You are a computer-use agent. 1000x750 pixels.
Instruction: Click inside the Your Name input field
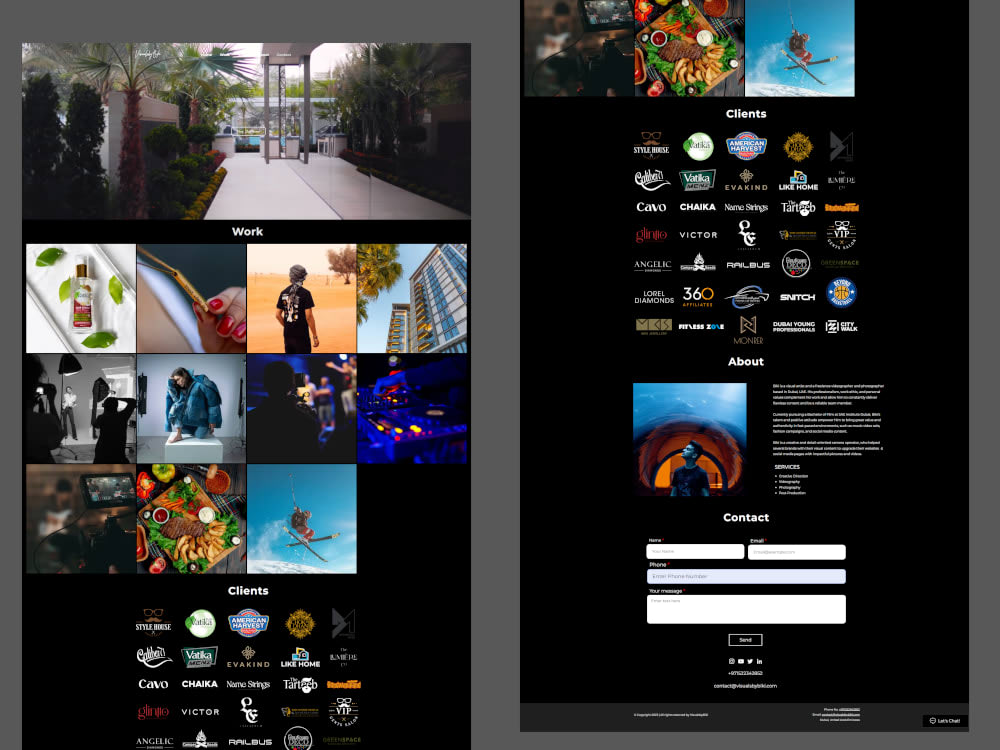coord(694,551)
